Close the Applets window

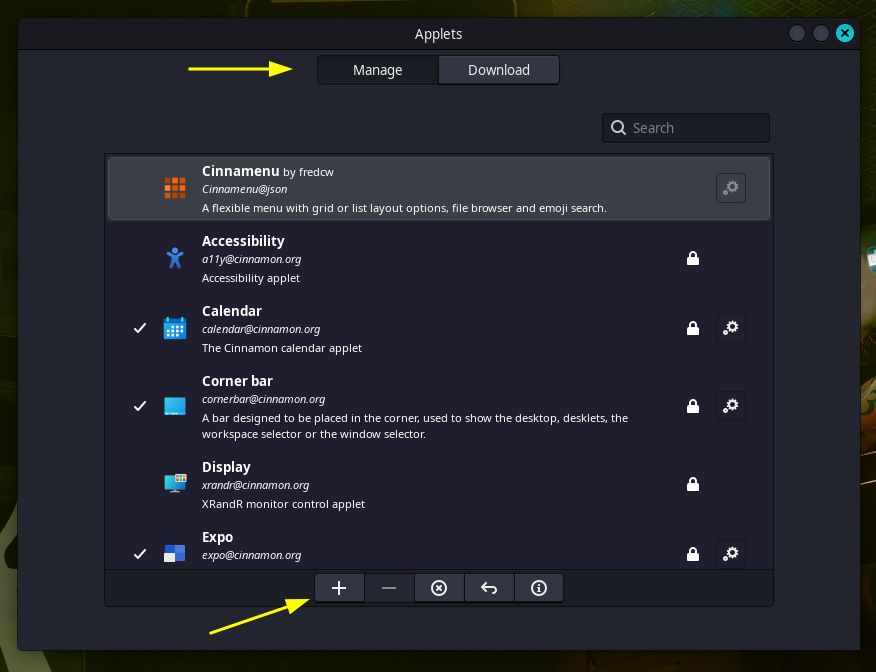[x=845, y=33]
